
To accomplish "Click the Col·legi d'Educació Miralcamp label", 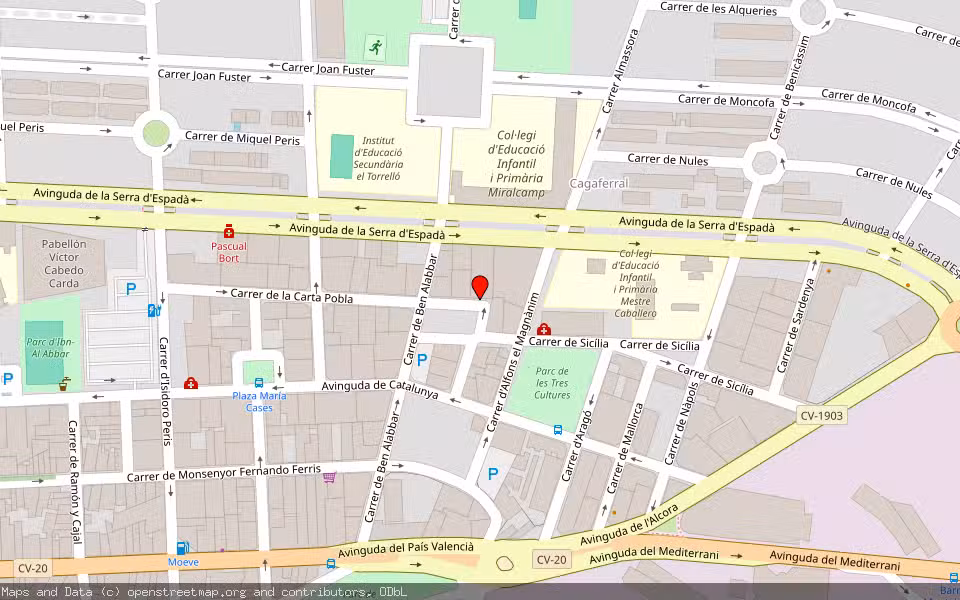I will (516, 162).
